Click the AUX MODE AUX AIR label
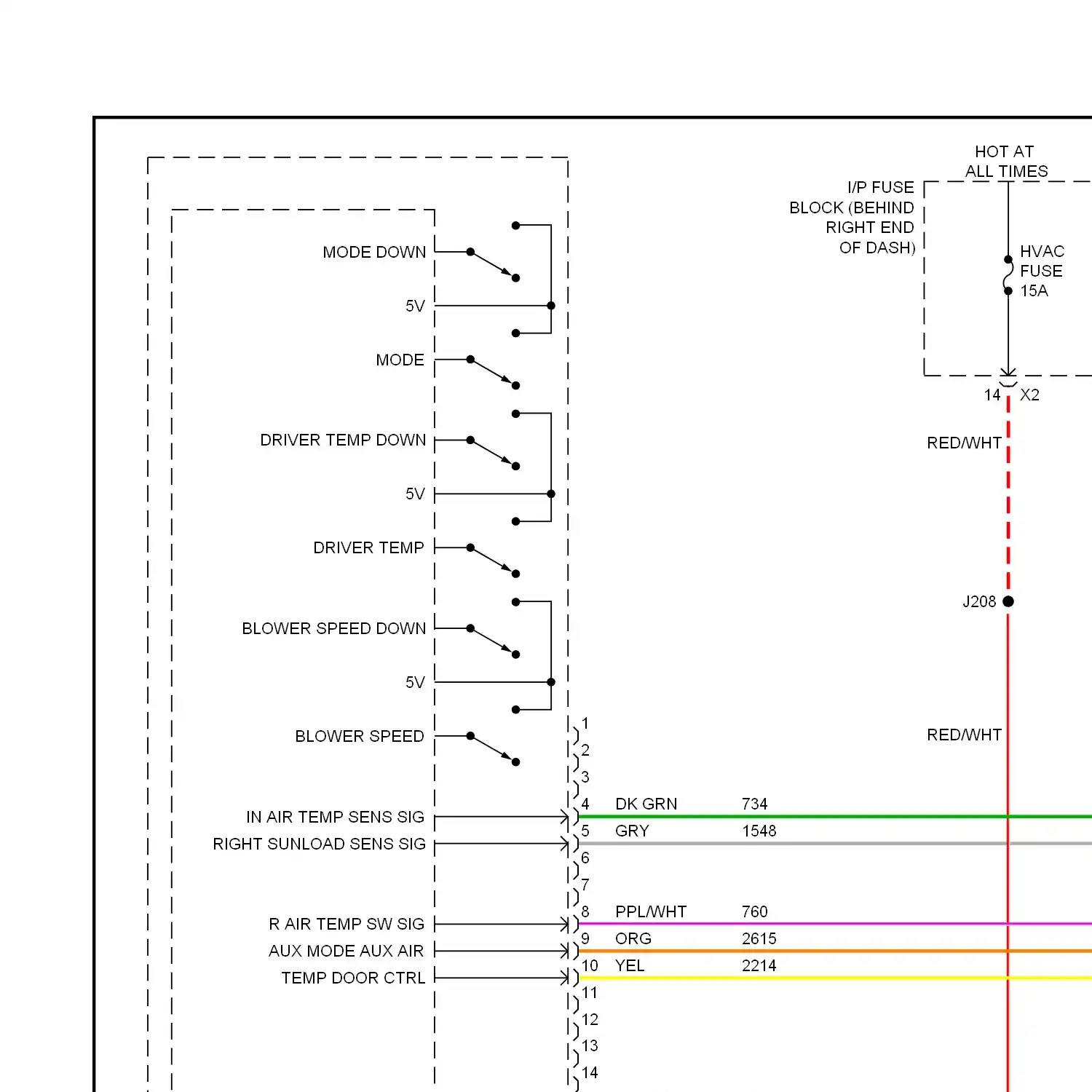This screenshot has height=1092, width=1092. tap(346, 951)
